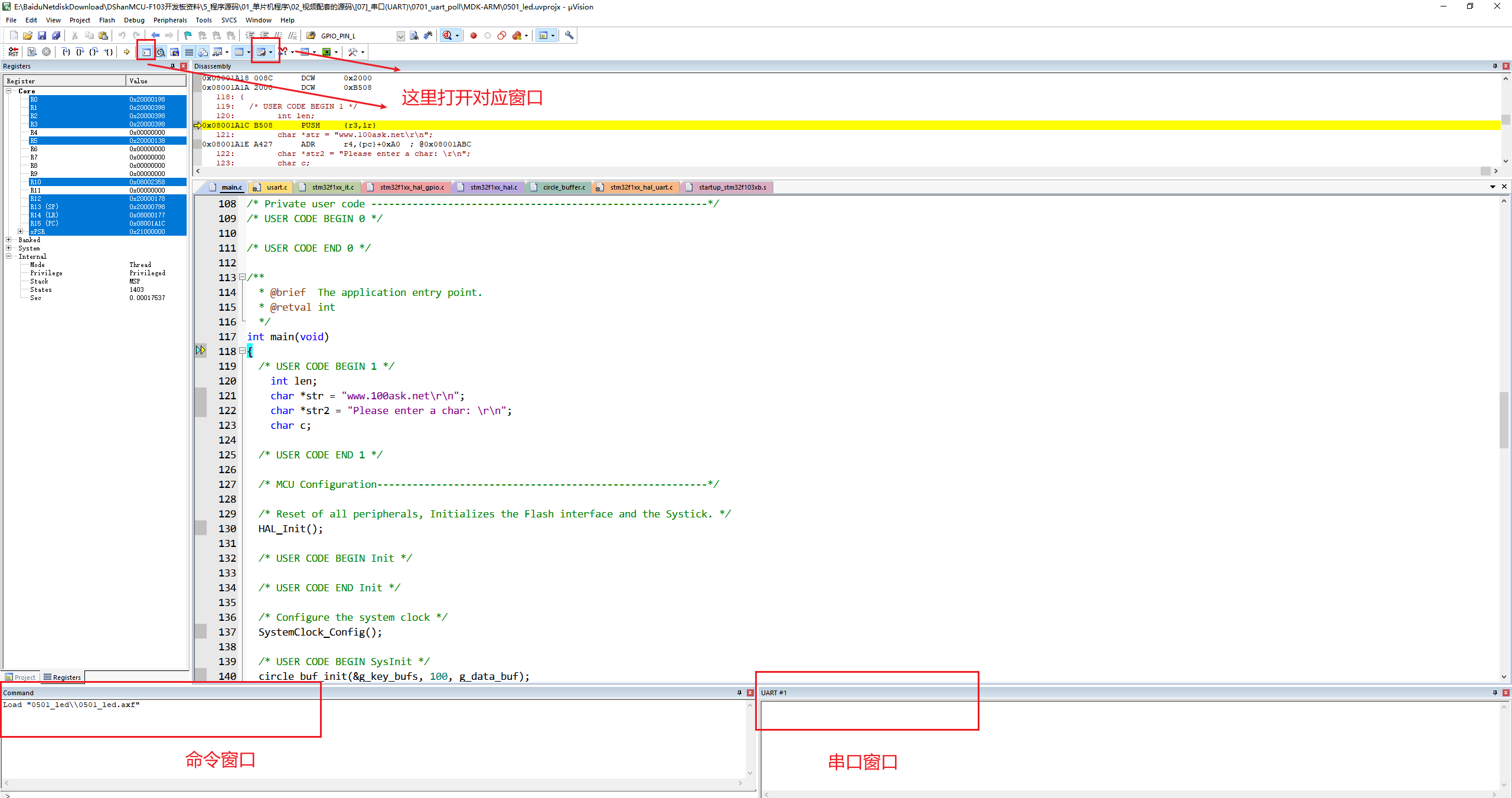Collapse the comment block fold at line 113
This screenshot has height=798, width=1512.
pos(242,277)
